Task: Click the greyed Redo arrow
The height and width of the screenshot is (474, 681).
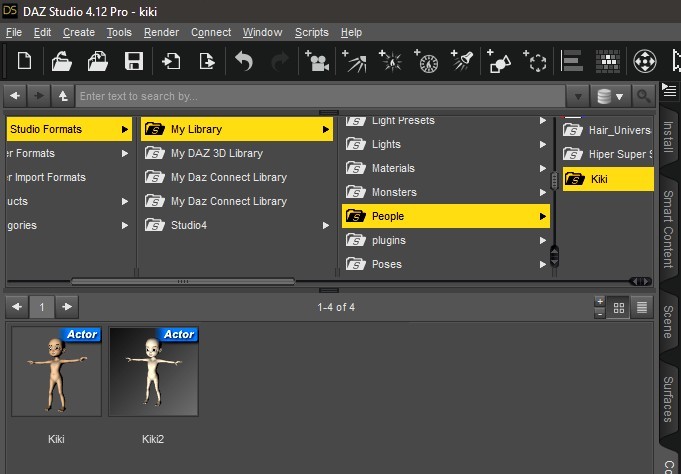Action: (x=279, y=61)
